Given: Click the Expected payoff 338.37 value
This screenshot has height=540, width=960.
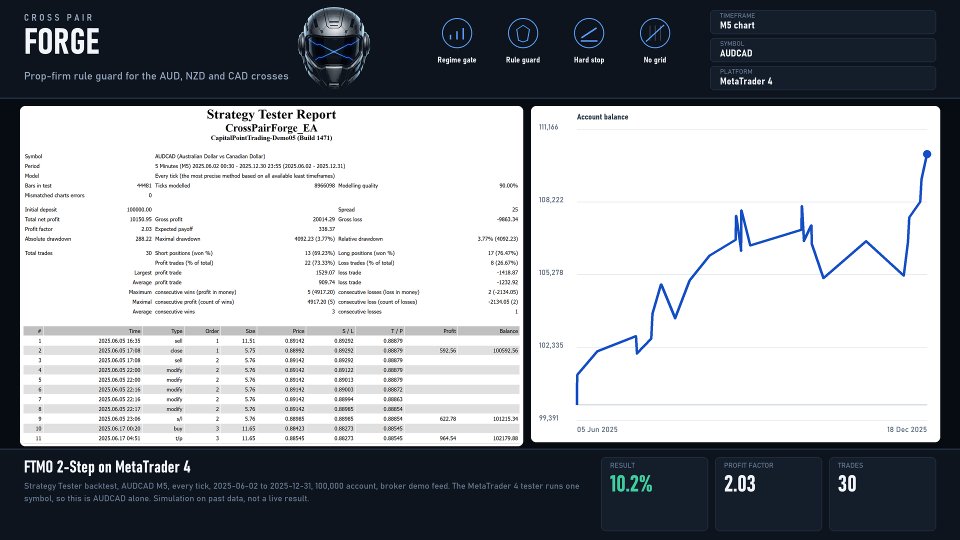Looking at the screenshot, I should pos(327,229).
